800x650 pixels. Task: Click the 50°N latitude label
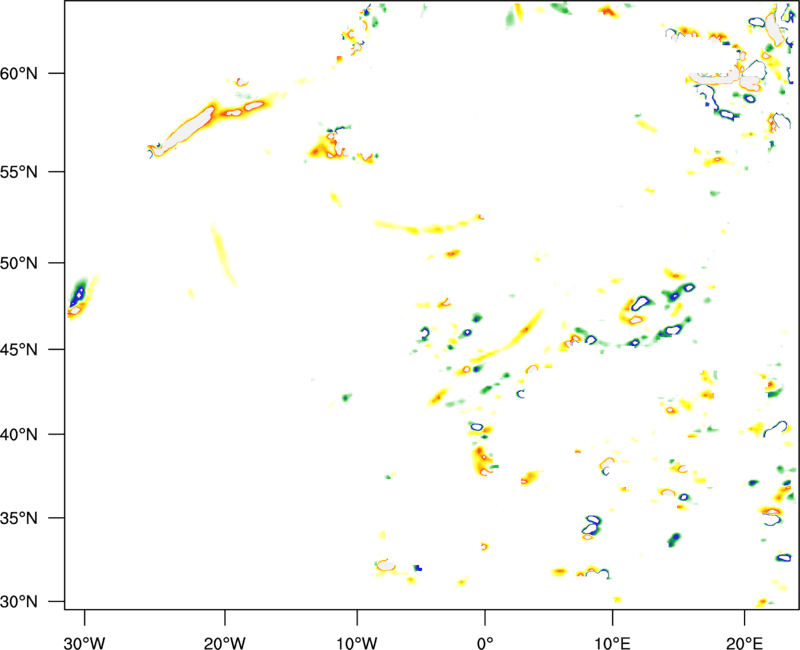tap(19, 263)
